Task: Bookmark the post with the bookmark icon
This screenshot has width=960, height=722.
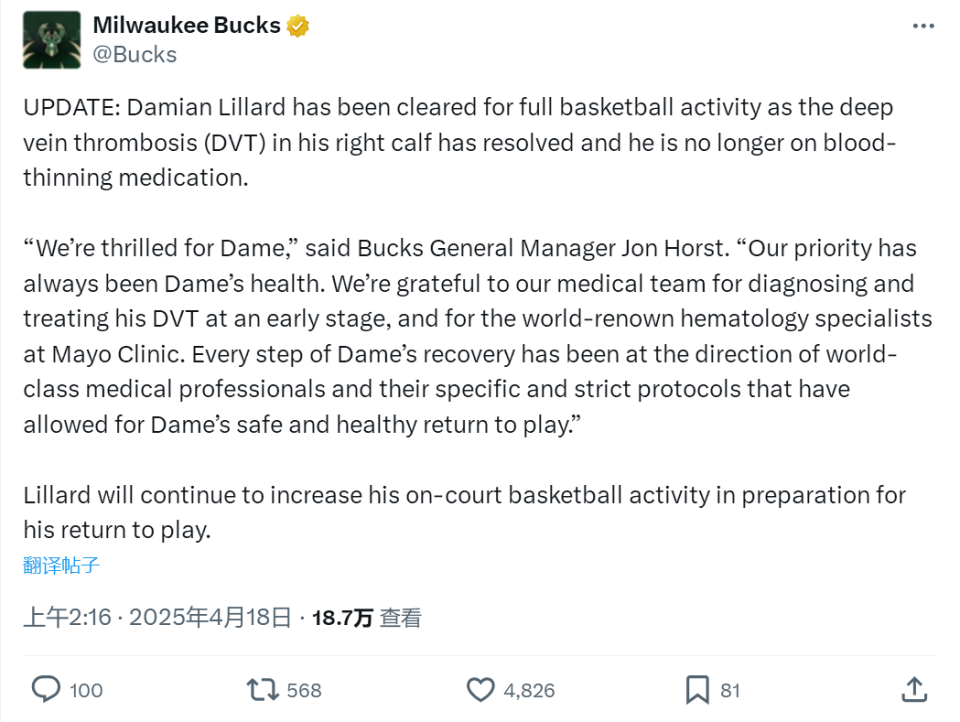Action: [x=697, y=689]
